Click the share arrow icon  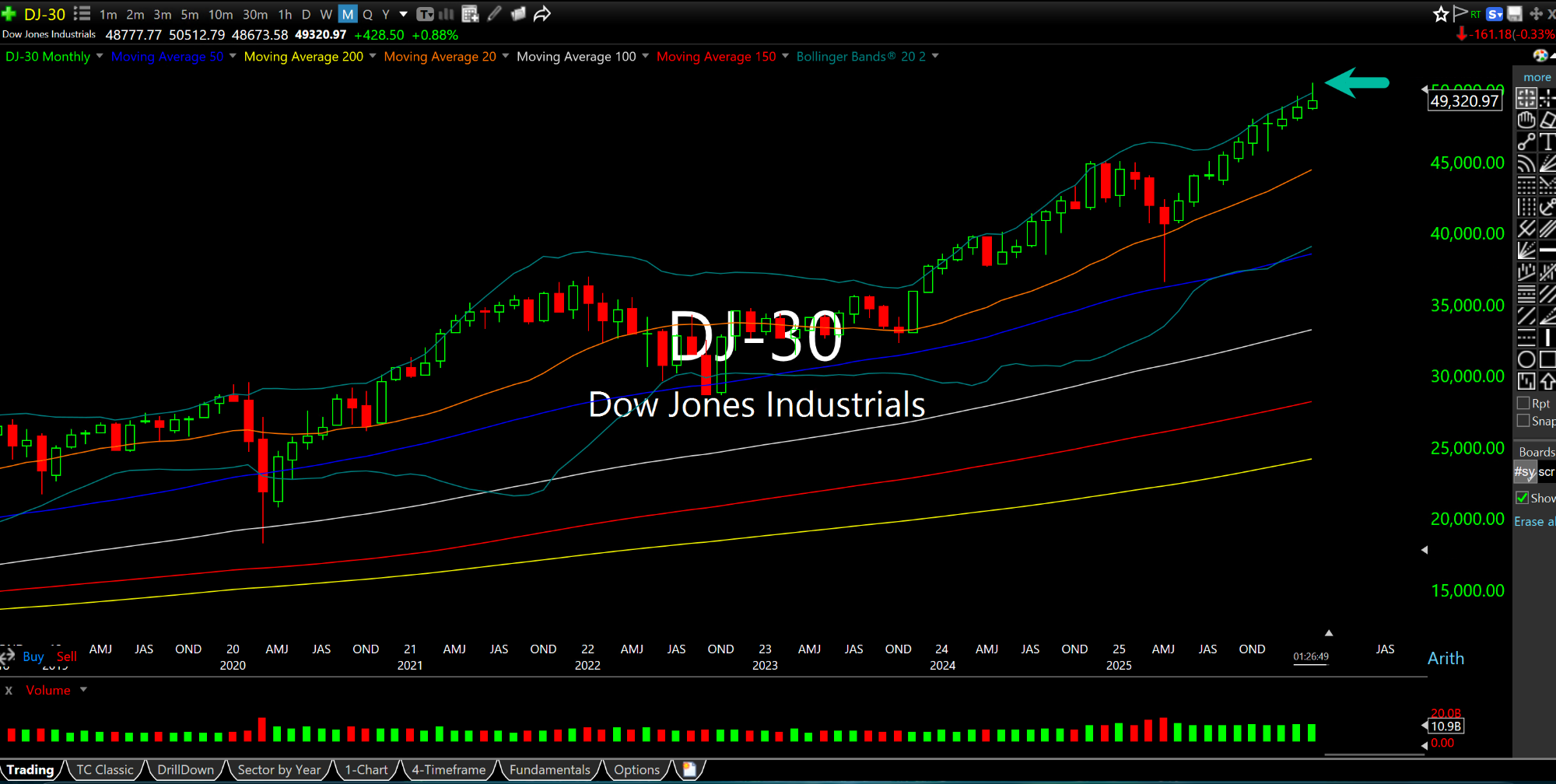pos(542,14)
